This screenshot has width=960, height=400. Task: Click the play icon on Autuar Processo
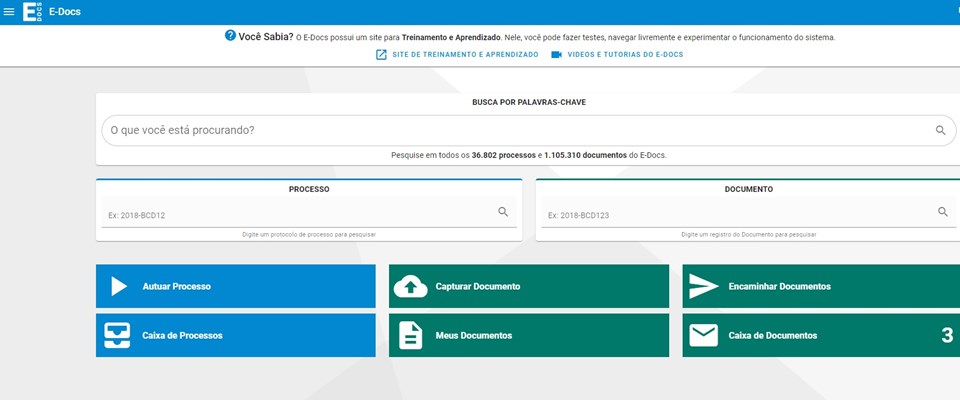pos(118,286)
